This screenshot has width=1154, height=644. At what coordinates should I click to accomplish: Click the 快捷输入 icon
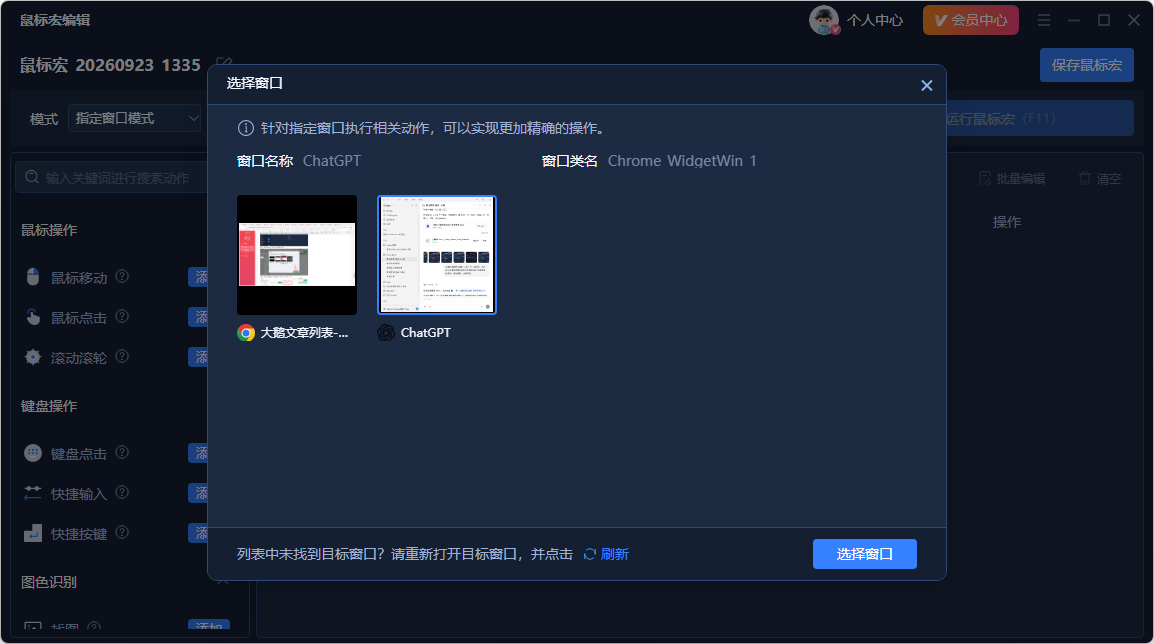pos(33,493)
